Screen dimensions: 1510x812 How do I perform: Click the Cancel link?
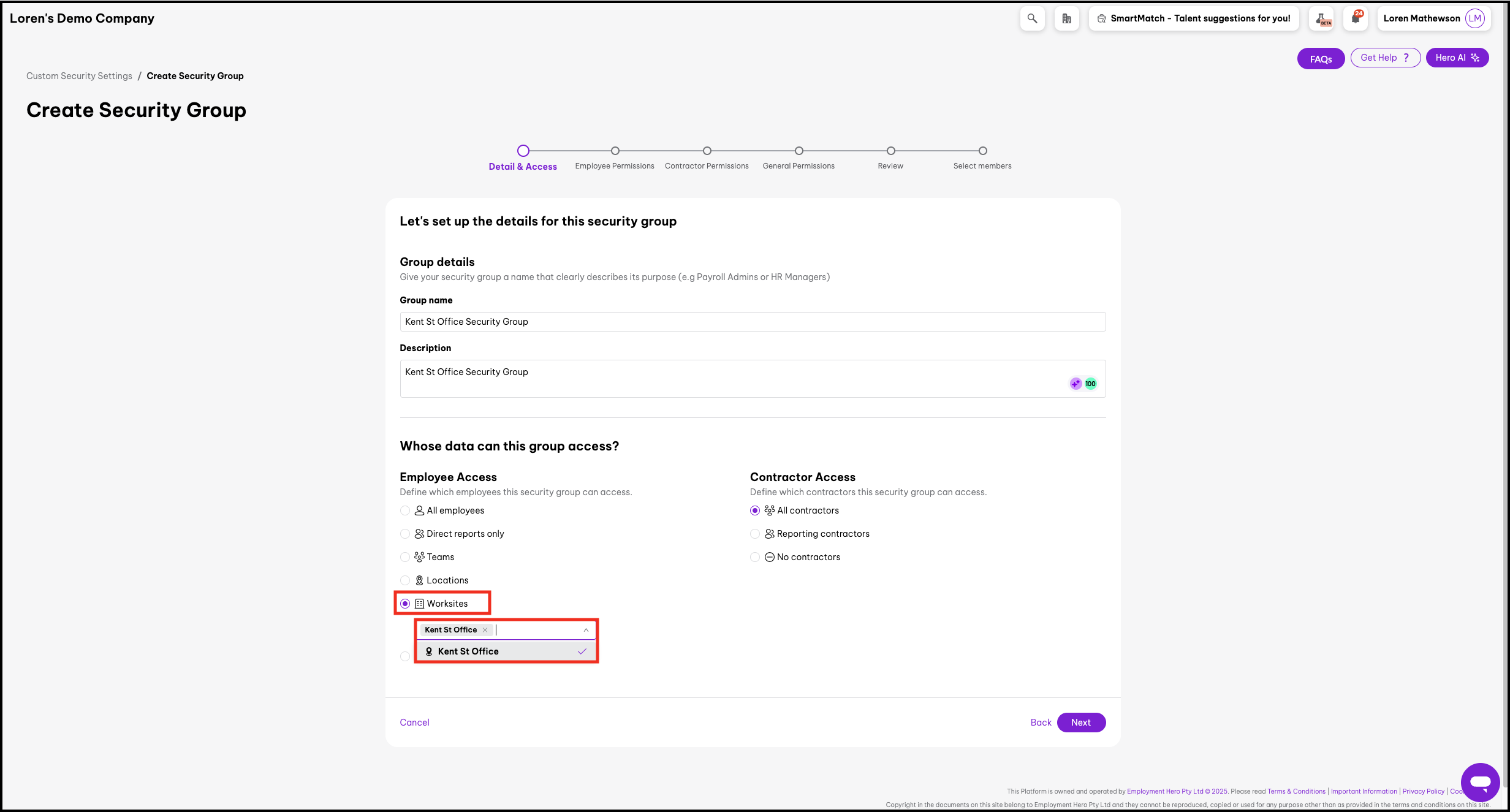(414, 723)
